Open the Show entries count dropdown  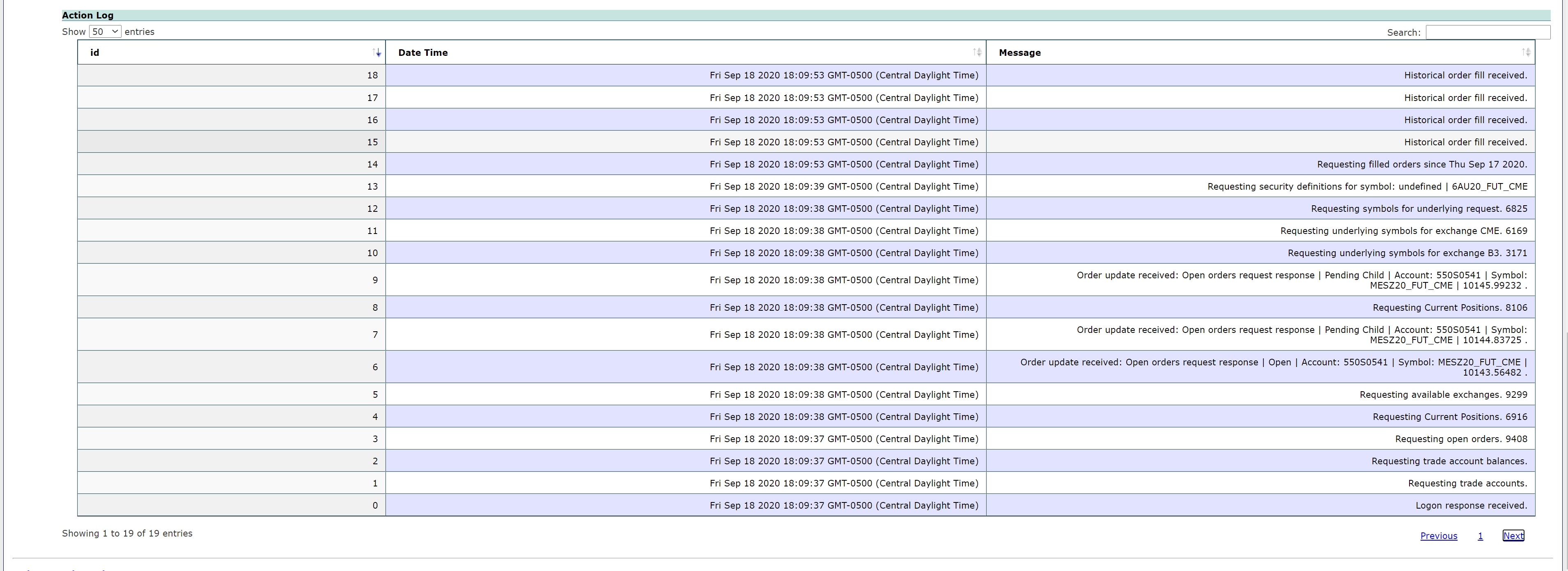(x=105, y=32)
